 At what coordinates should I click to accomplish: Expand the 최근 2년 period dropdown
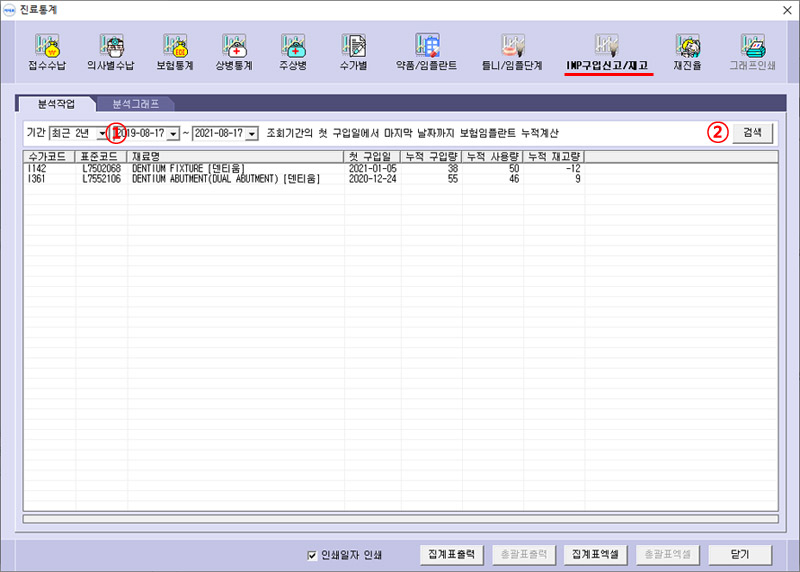pyautogui.click(x=101, y=134)
